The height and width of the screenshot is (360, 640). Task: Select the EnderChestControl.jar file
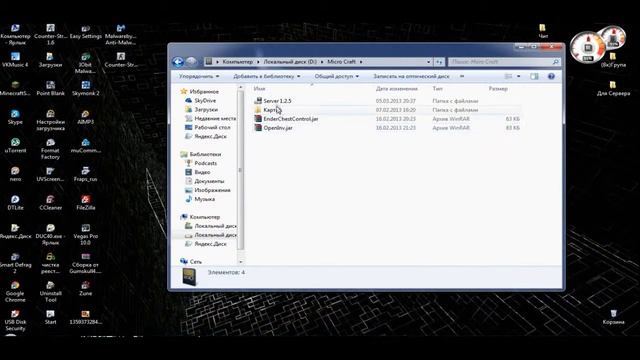tap(286, 119)
